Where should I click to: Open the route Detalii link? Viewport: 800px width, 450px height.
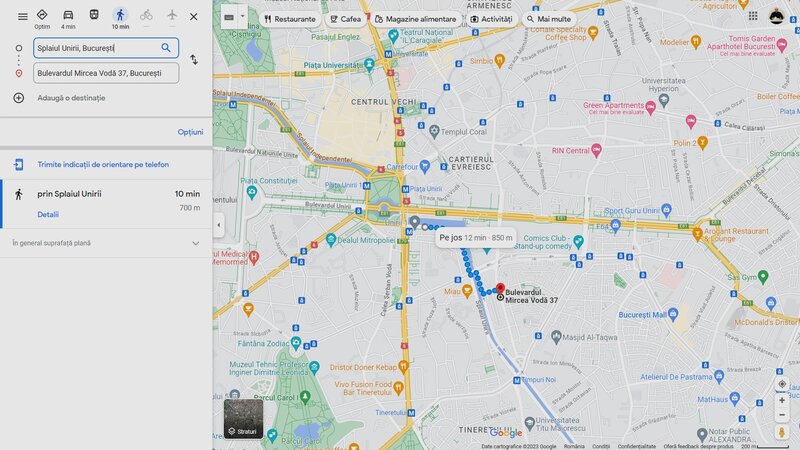point(48,215)
